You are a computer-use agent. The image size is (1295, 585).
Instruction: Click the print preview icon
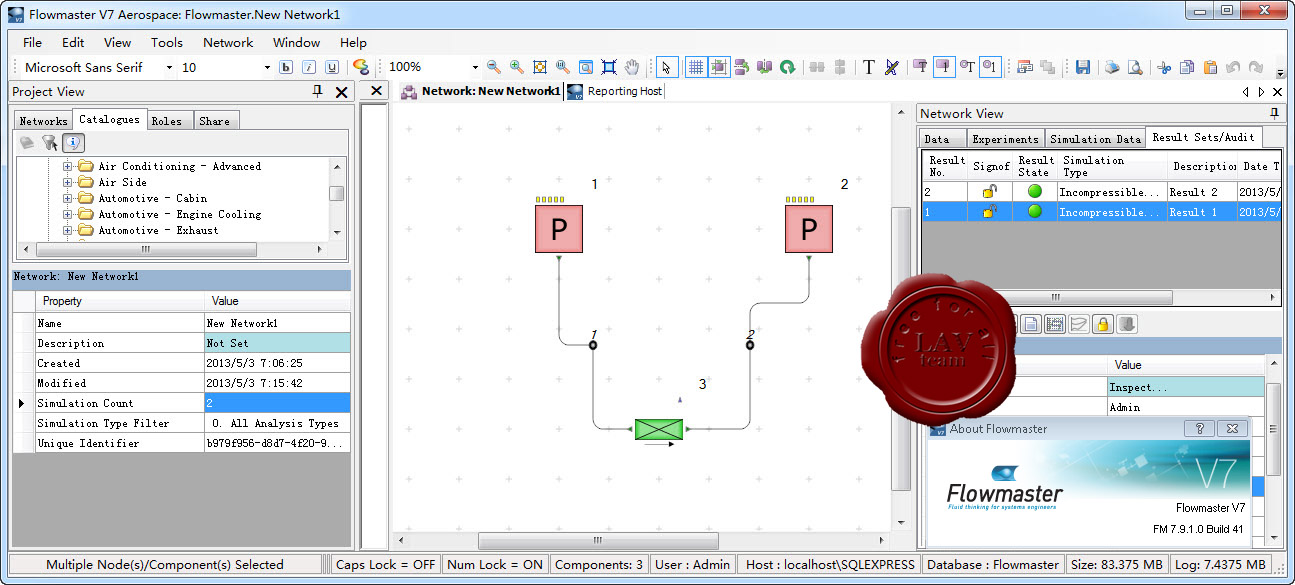point(1135,67)
